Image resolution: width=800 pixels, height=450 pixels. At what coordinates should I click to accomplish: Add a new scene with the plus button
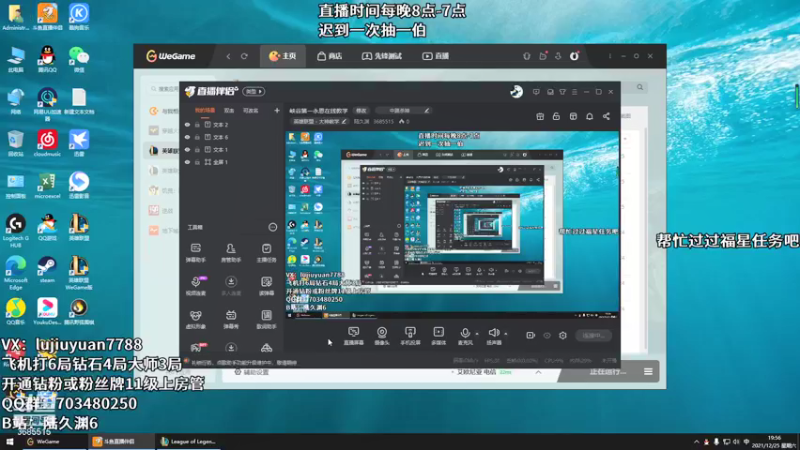pos(277,110)
